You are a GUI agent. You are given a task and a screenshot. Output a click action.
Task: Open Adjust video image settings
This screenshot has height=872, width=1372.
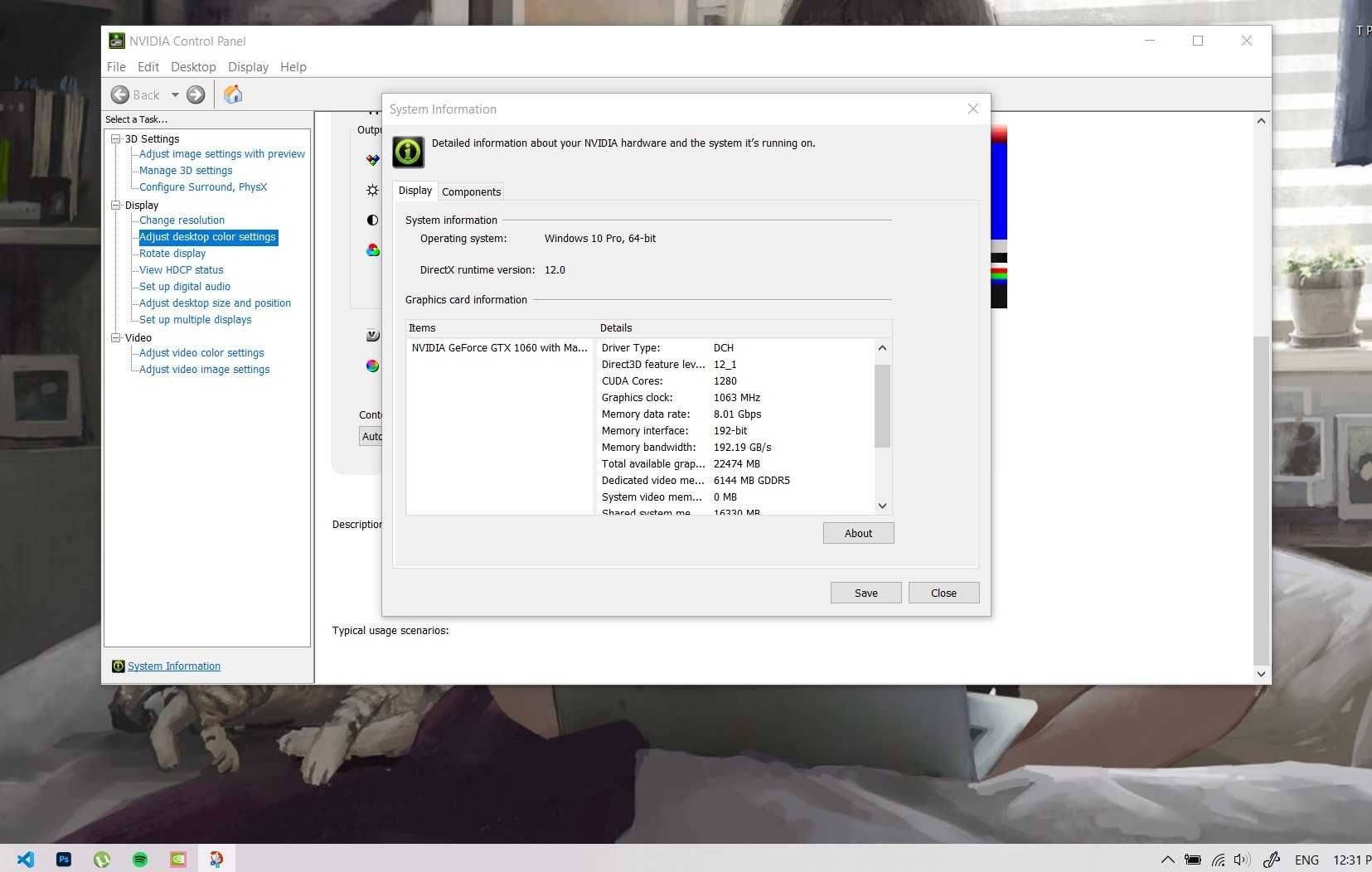205,370
